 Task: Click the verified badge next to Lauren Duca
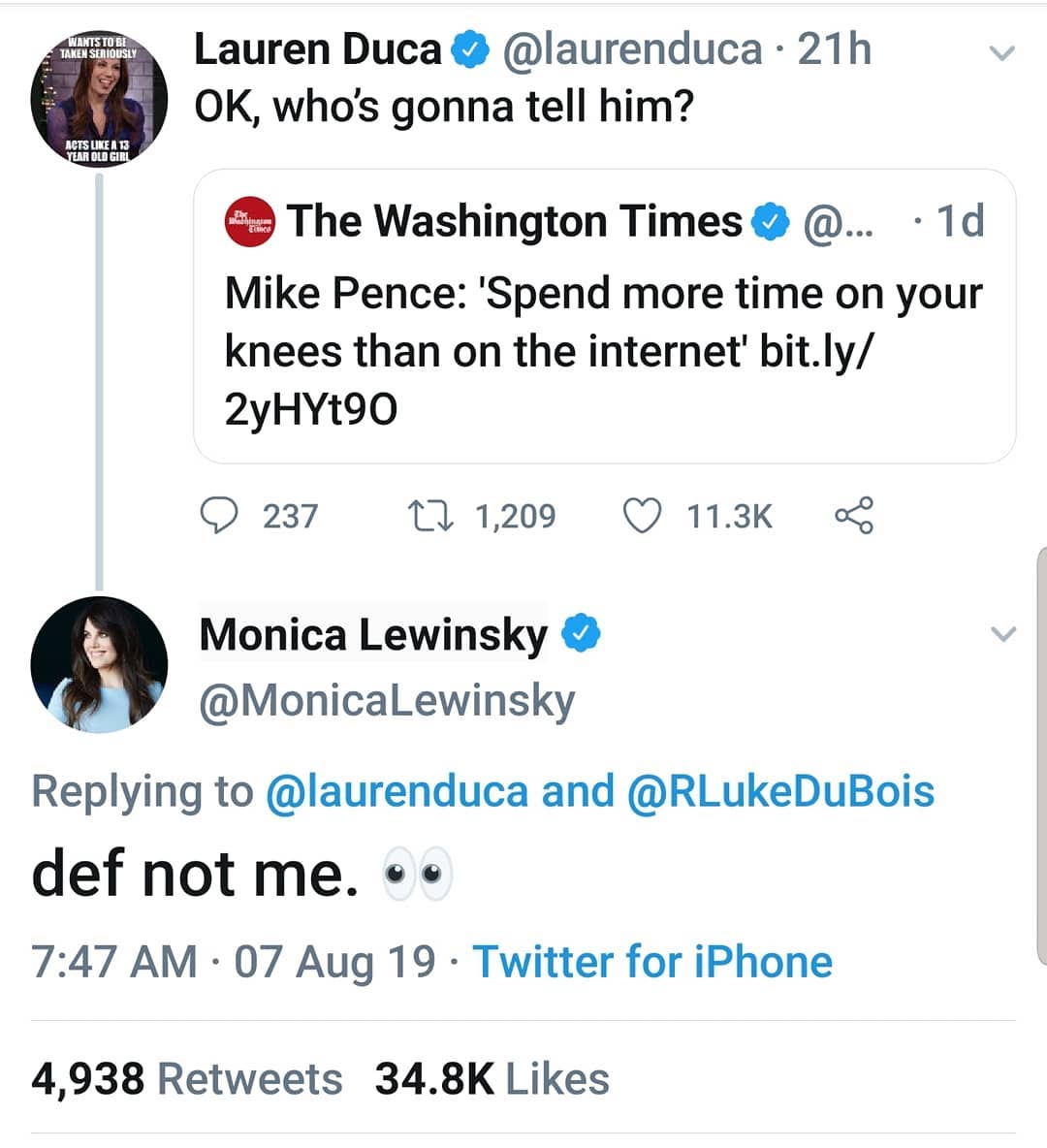click(x=470, y=49)
